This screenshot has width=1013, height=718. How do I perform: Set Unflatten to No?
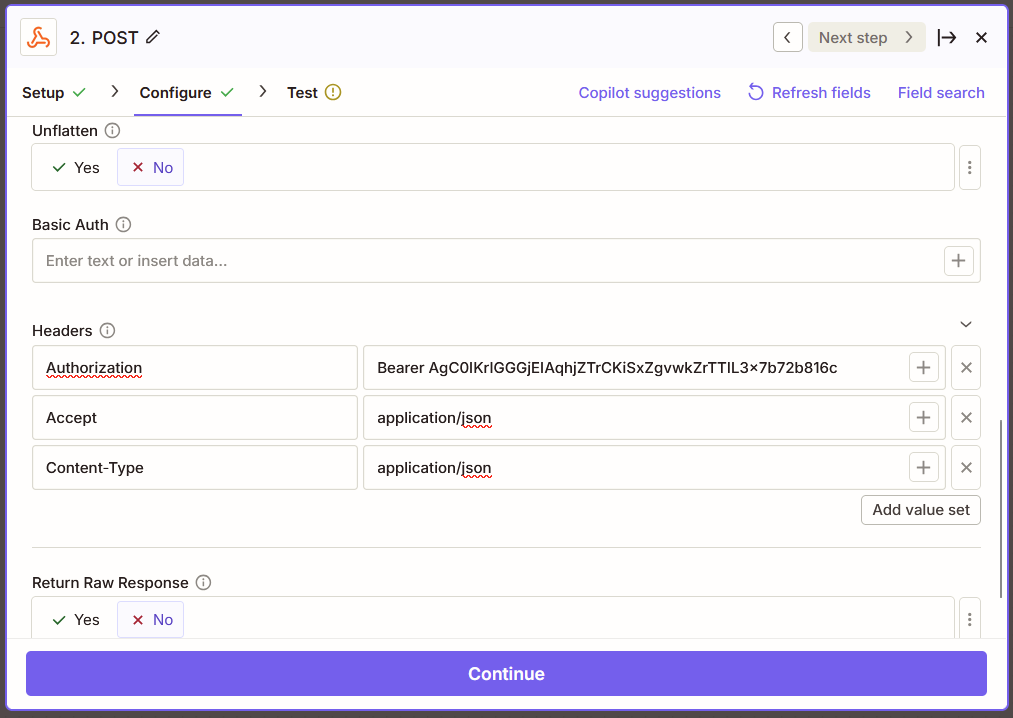[x=152, y=168]
